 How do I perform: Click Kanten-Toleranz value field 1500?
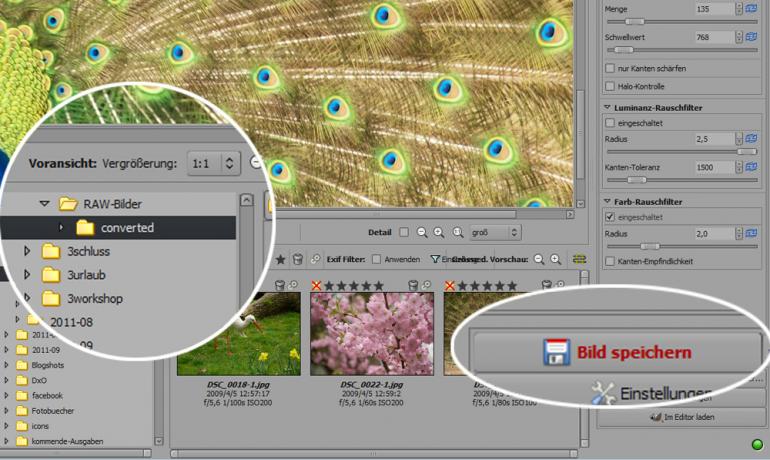(714, 167)
